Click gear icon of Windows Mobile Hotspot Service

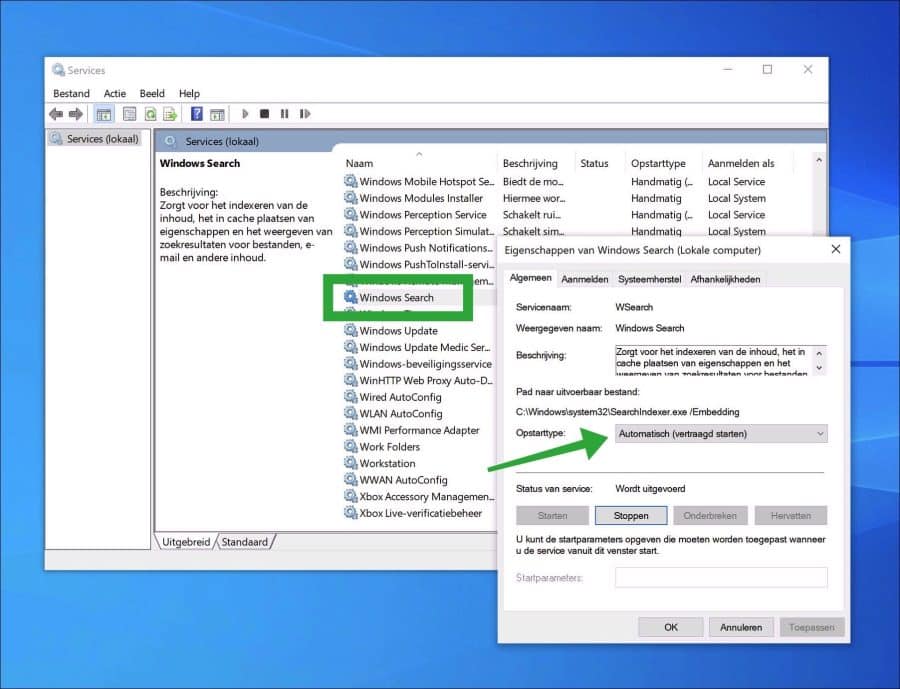click(351, 181)
